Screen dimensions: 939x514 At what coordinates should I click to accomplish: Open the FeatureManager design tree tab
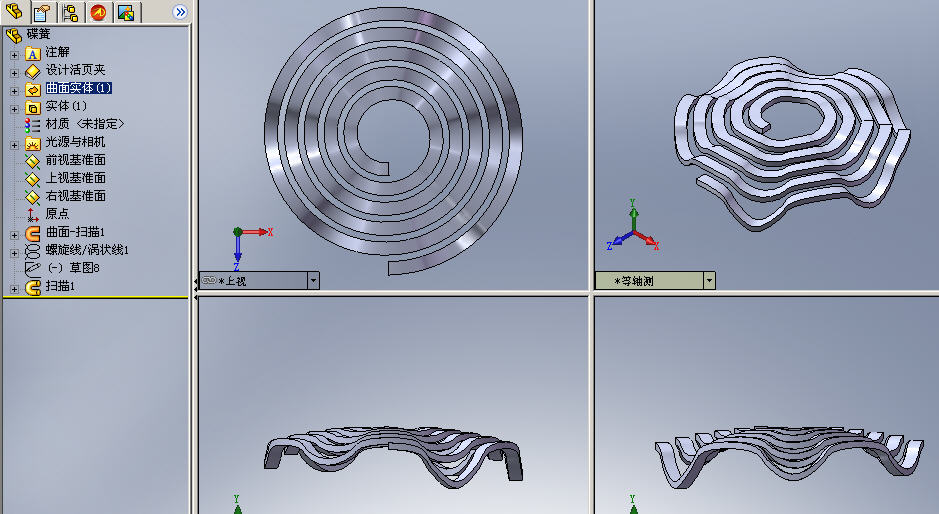pyautogui.click(x=14, y=11)
